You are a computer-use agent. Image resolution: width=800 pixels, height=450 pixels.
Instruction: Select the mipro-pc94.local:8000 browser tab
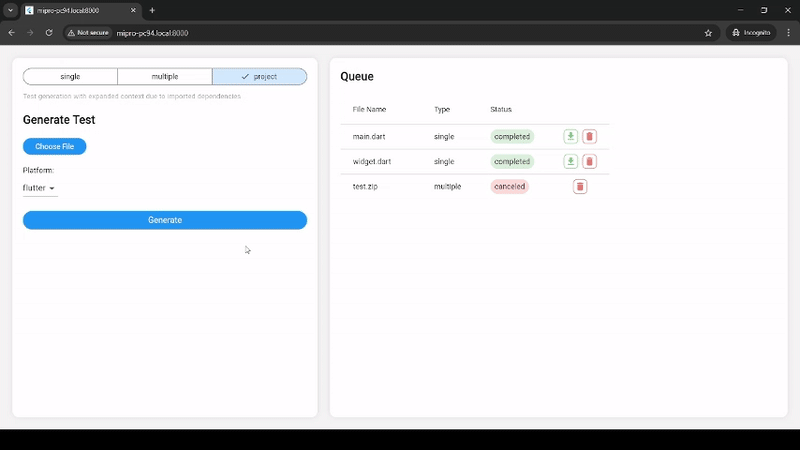[x=81, y=10]
